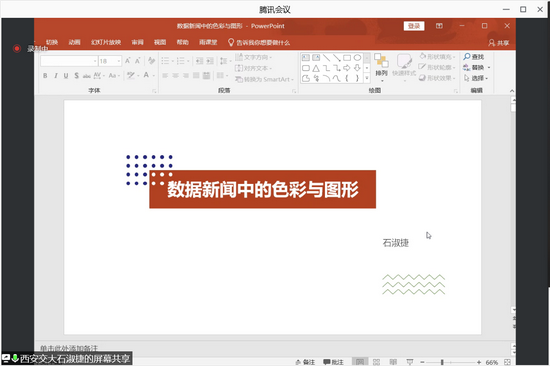Select the arrow line shape

(337, 58)
